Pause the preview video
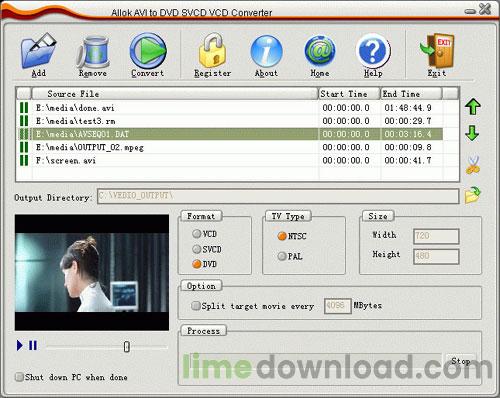 click(x=33, y=345)
